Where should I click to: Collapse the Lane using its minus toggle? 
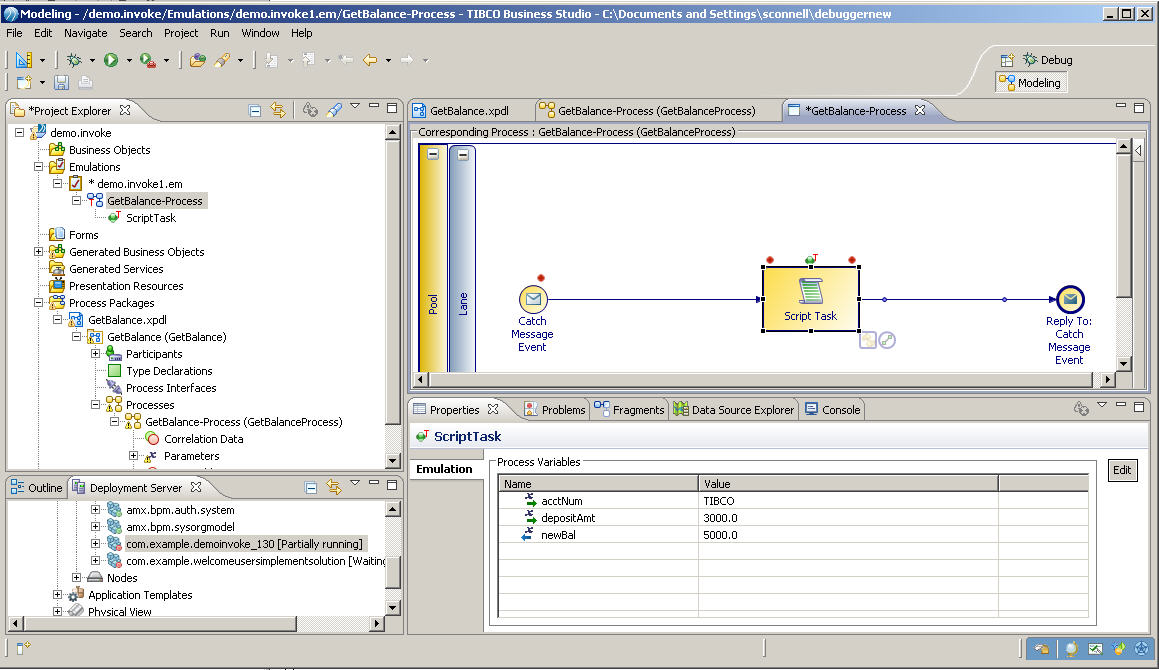coord(462,155)
